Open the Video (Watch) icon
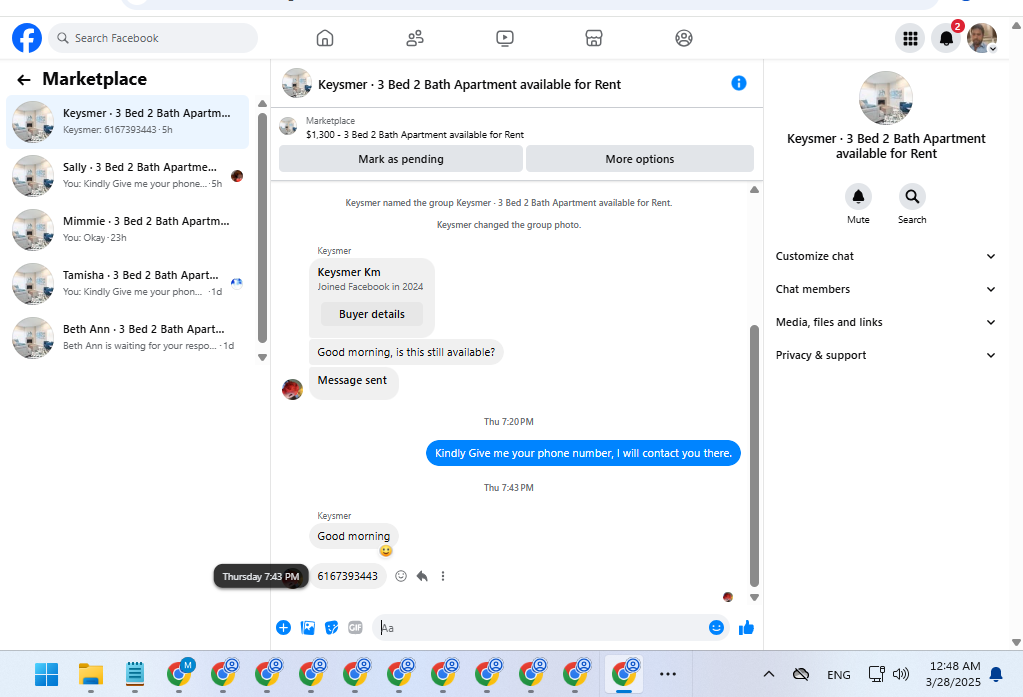This screenshot has height=697, width=1023. 504,38
